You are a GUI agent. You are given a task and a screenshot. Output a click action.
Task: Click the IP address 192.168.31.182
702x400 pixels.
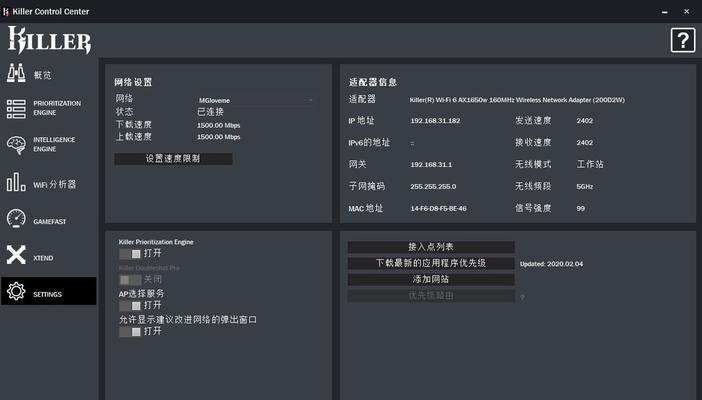435,121
